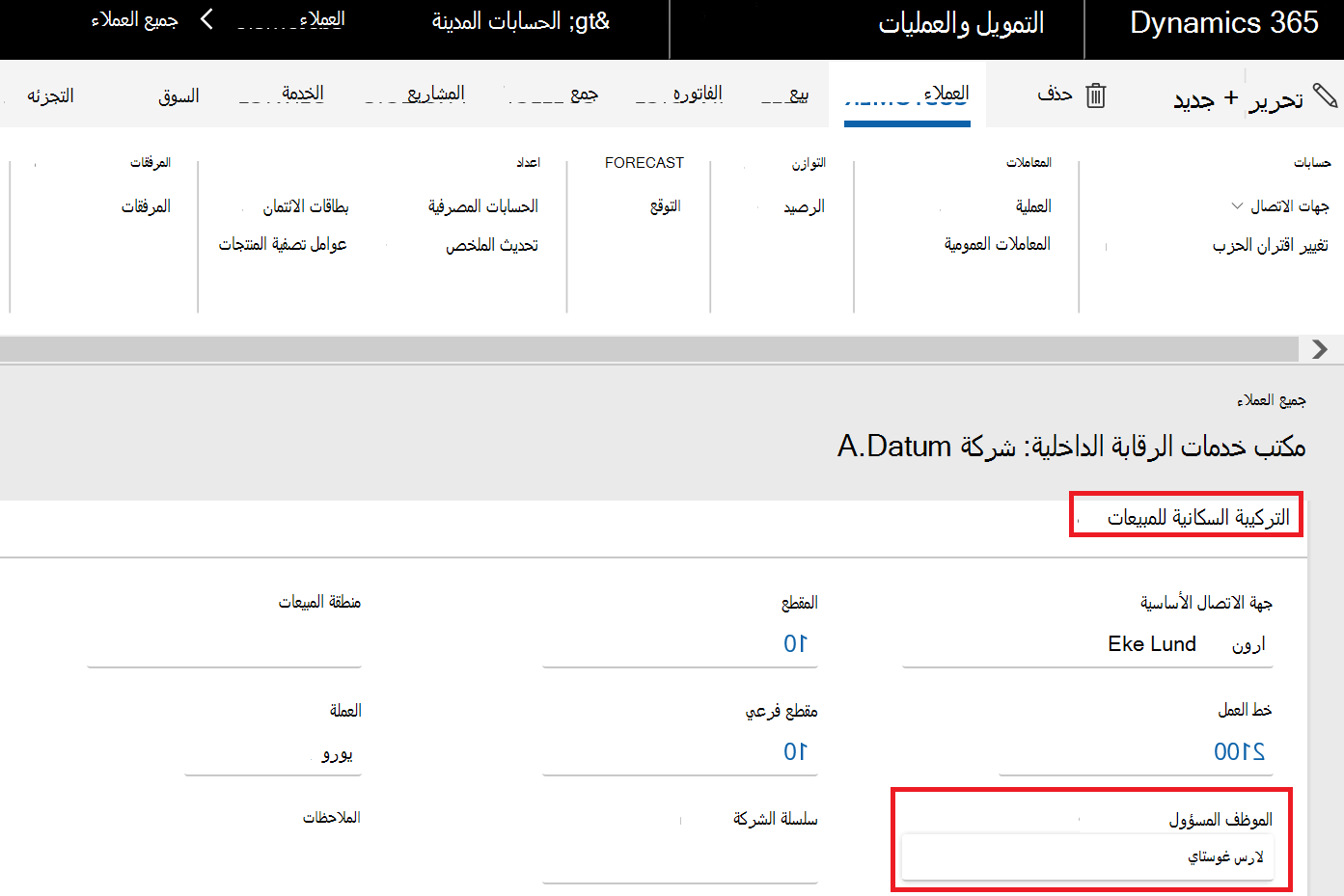Click تغيير اقتران الحزب
Viewport: 1344px width, 896px height.
tap(1270, 245)
